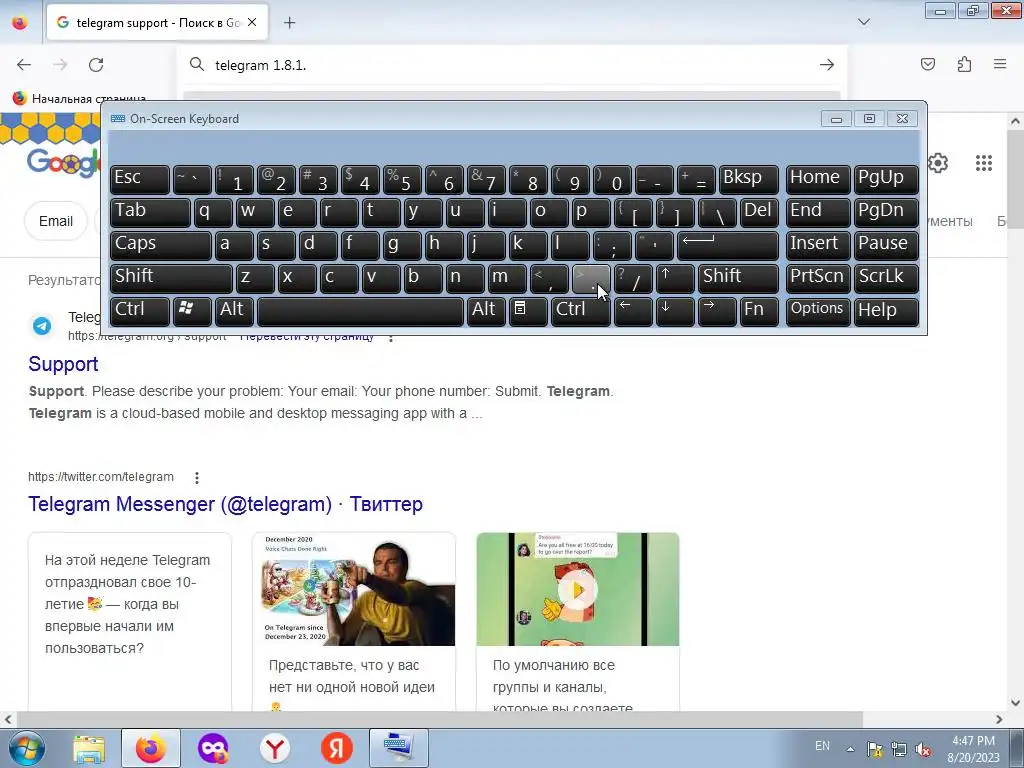Click the vertical scrollbar down arrow

(x=1015, y=703)
